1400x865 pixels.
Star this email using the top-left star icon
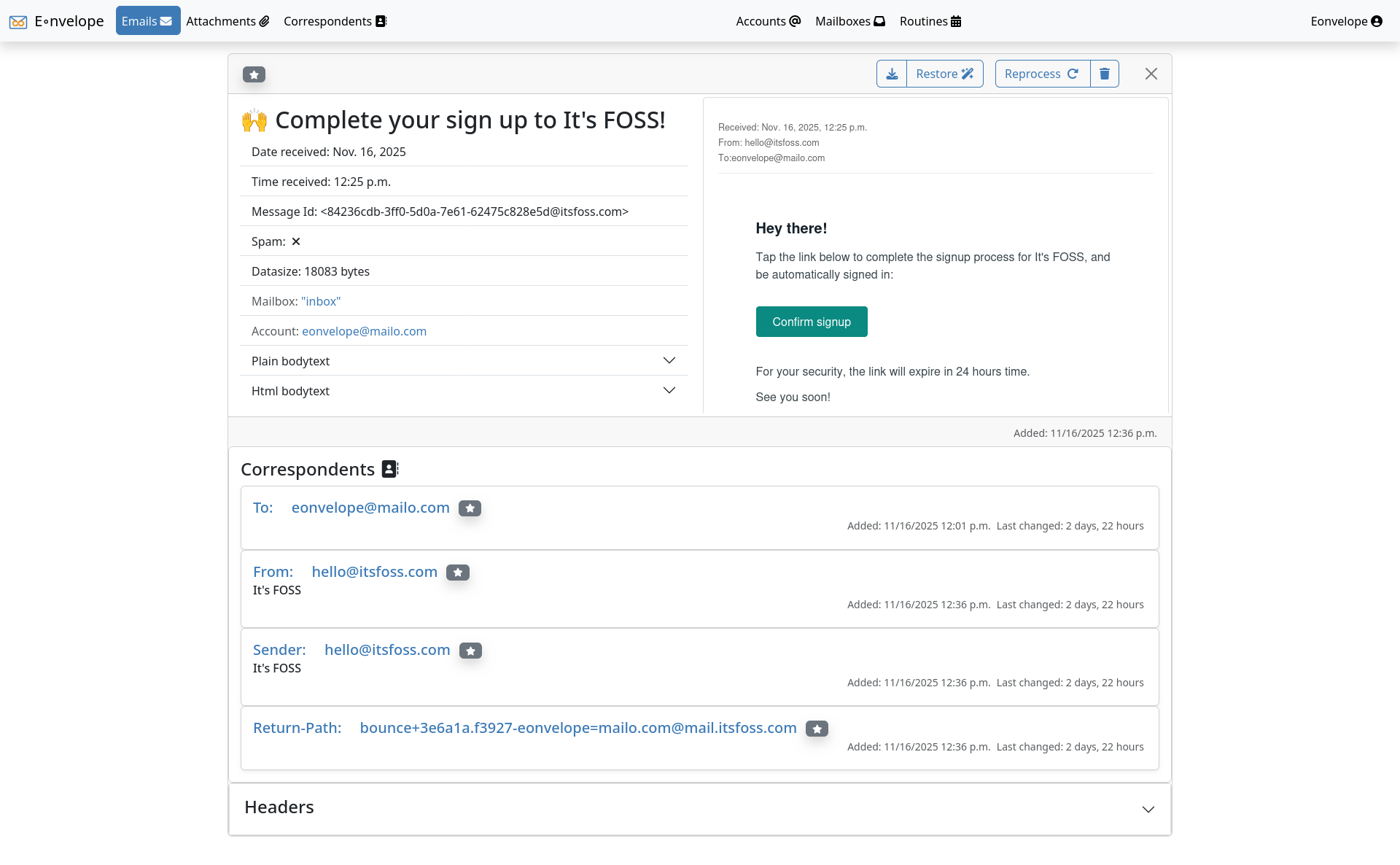254,74
